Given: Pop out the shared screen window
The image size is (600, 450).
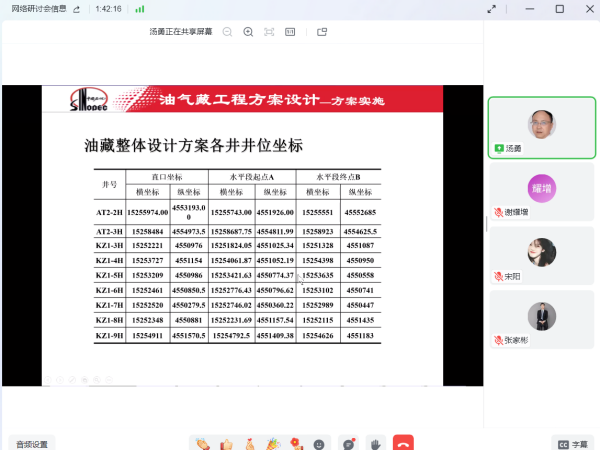Looking at the screenshot, I should (x=322, y=32).
